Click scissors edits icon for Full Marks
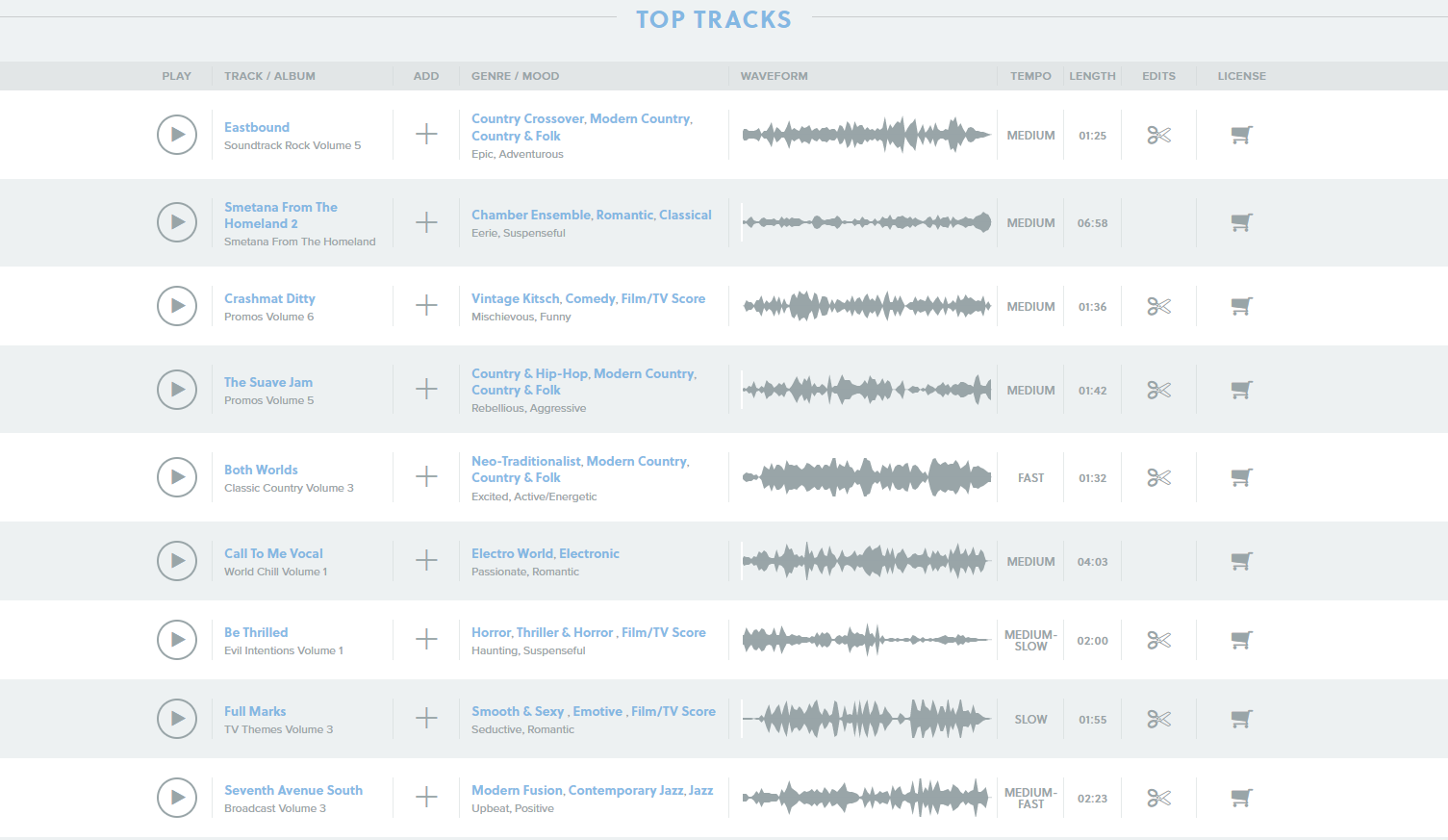Screen dimensions: 1448x840 (x=1158, y=719)
